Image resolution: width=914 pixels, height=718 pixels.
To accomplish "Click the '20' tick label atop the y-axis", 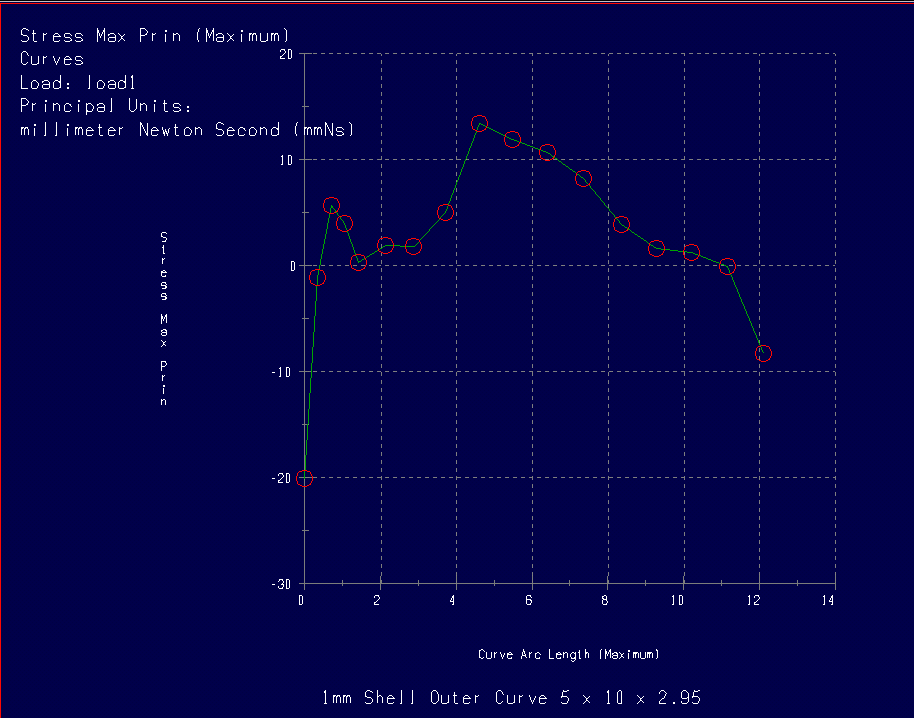I will (x=286, y=54).
